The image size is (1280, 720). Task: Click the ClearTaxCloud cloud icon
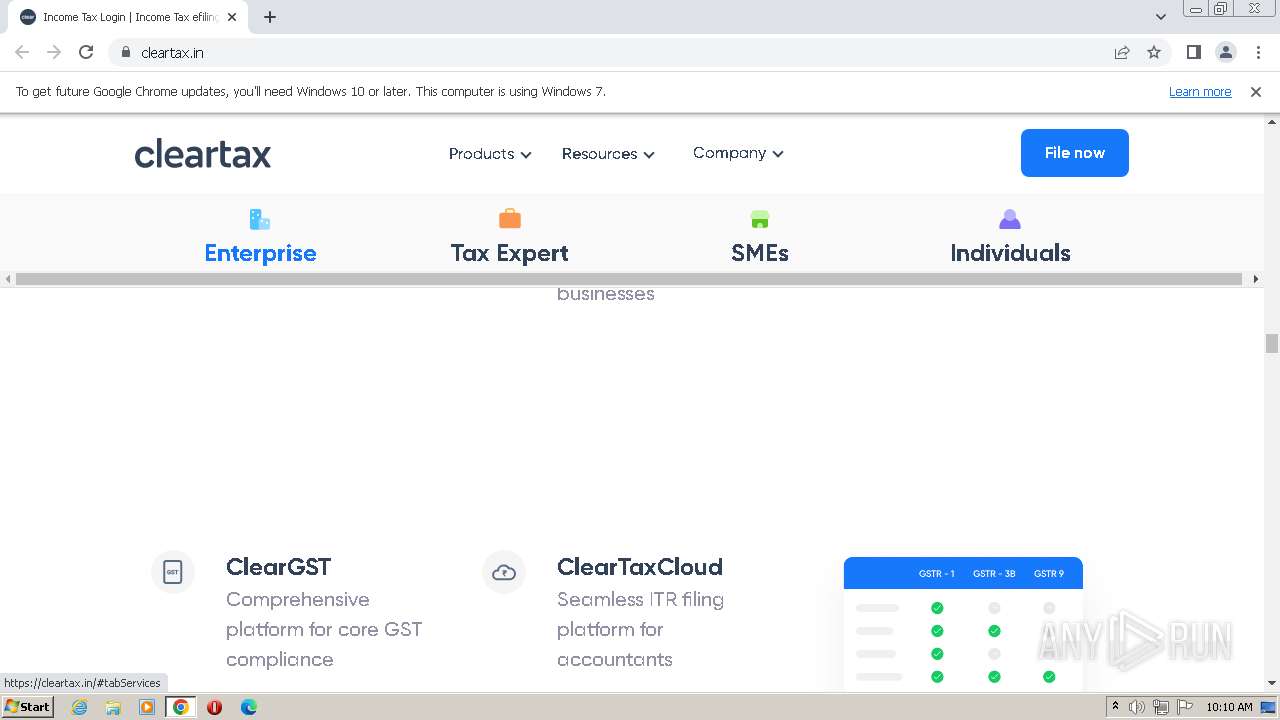point(504,572)
